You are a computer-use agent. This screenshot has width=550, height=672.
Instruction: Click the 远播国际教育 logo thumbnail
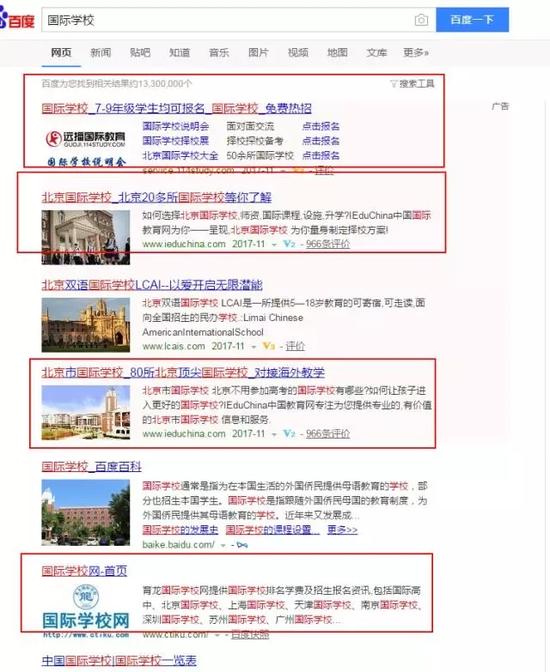86,148
